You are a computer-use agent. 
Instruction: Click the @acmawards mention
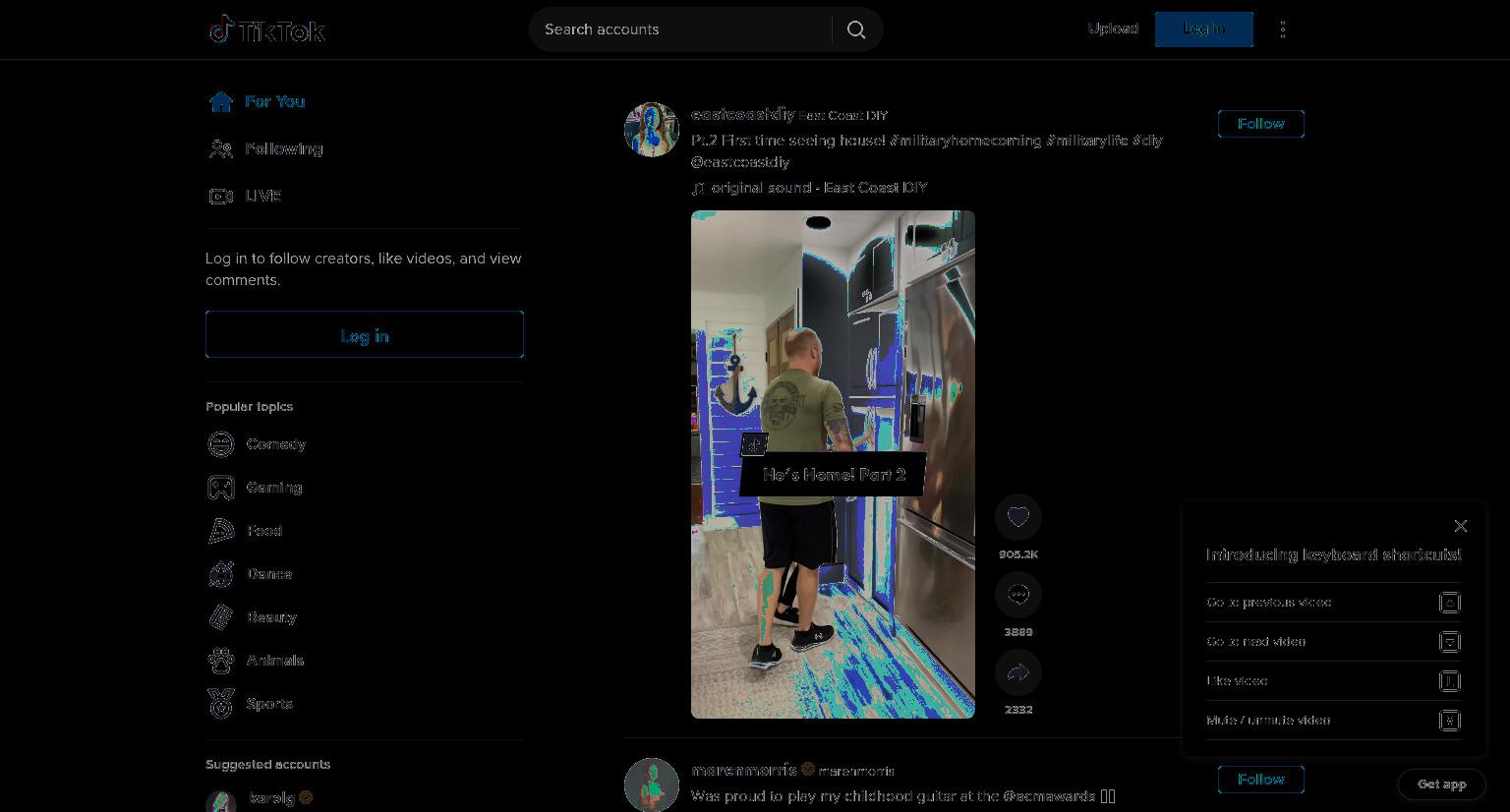tap(1049, 796)
